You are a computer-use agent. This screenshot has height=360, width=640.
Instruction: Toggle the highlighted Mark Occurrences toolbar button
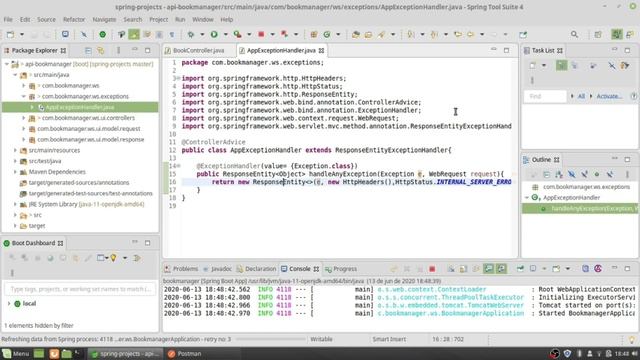tap(134, 35)
